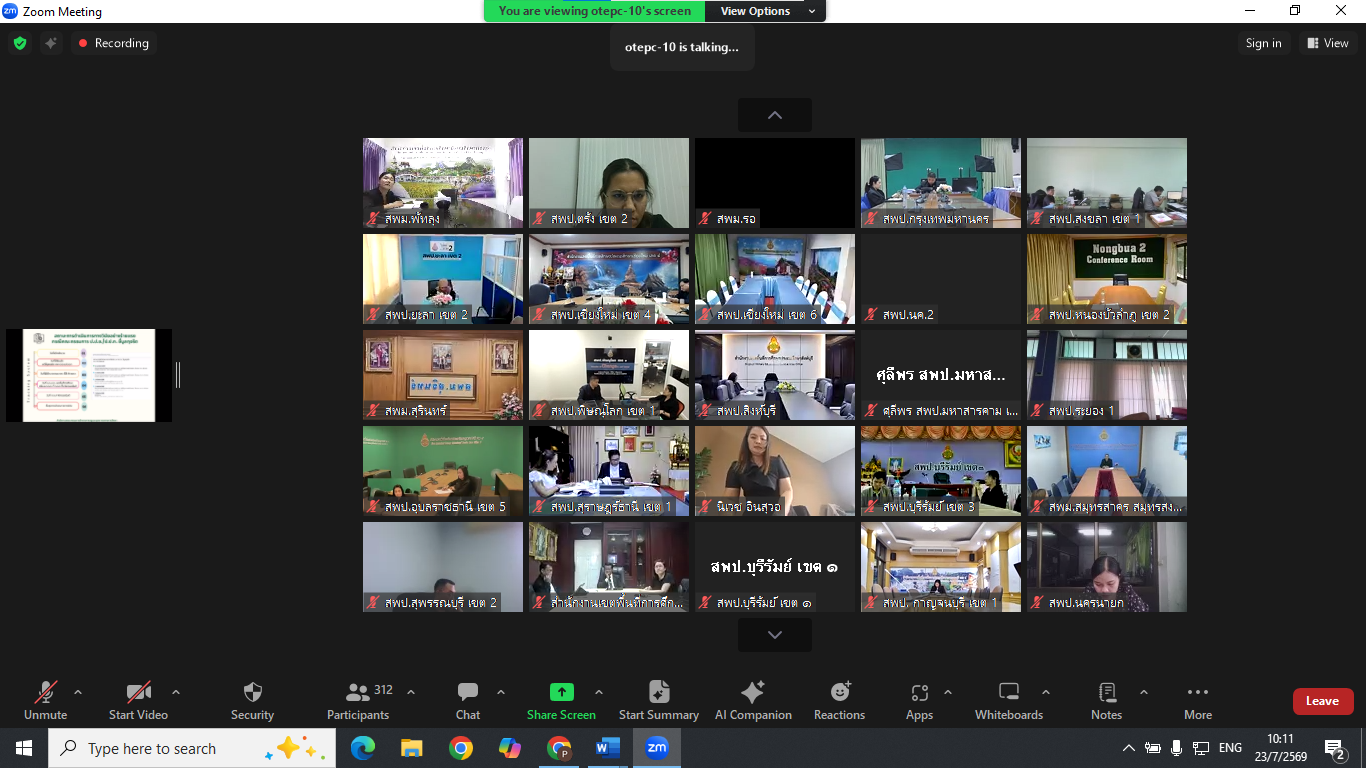Select the shared screen thumbnail

[89, 375]
